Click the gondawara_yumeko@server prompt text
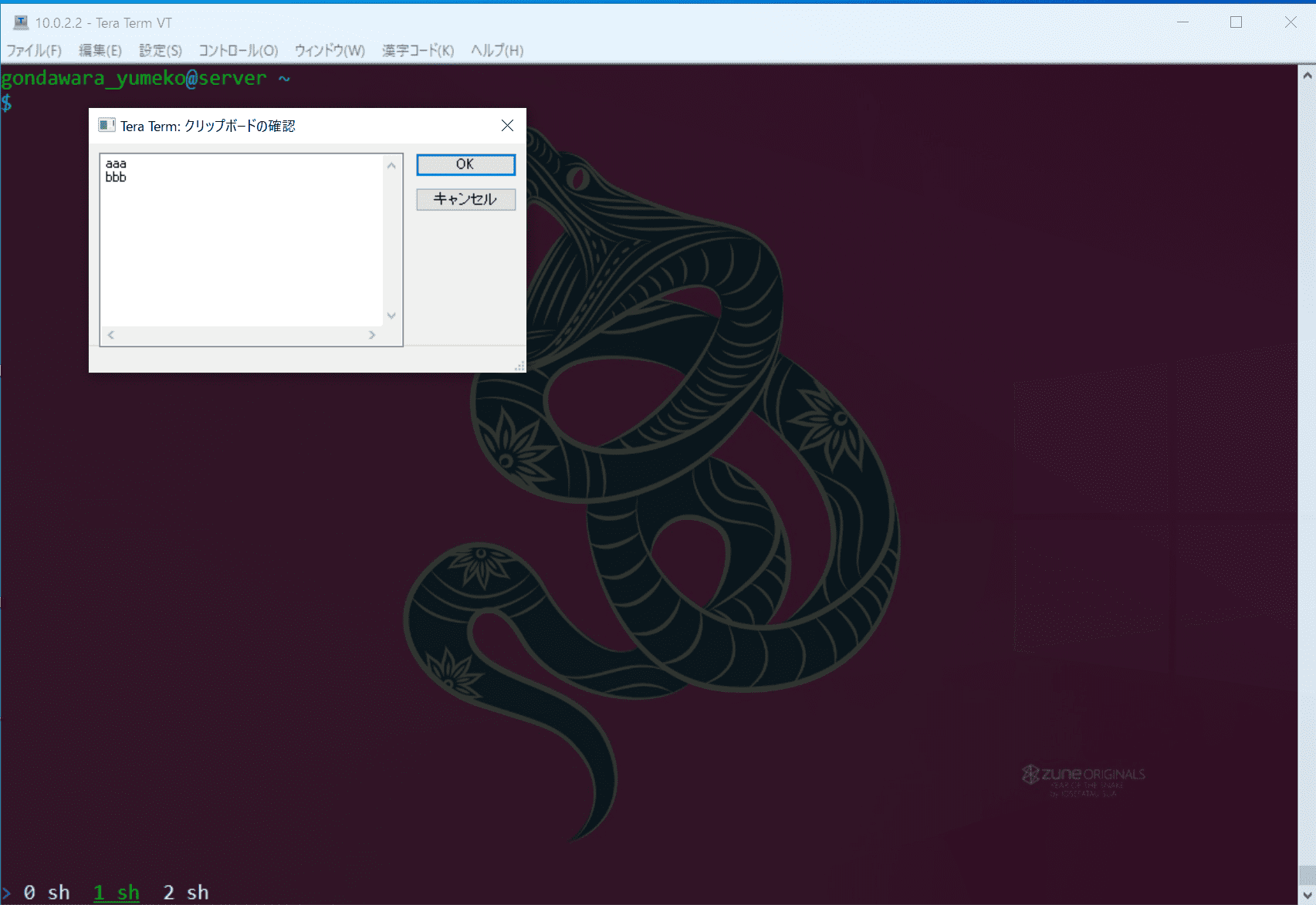Viewport: 1316px width, 905px height. pos(134,78)
